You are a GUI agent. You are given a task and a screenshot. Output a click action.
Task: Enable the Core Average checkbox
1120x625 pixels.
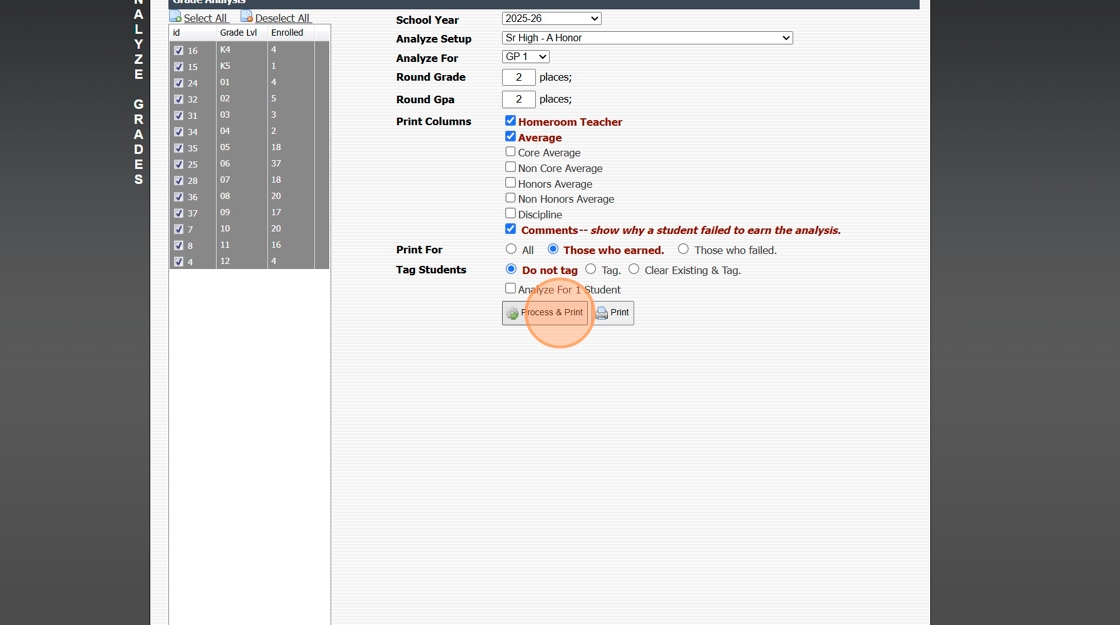pyautogui.click(x=510, y=151)
